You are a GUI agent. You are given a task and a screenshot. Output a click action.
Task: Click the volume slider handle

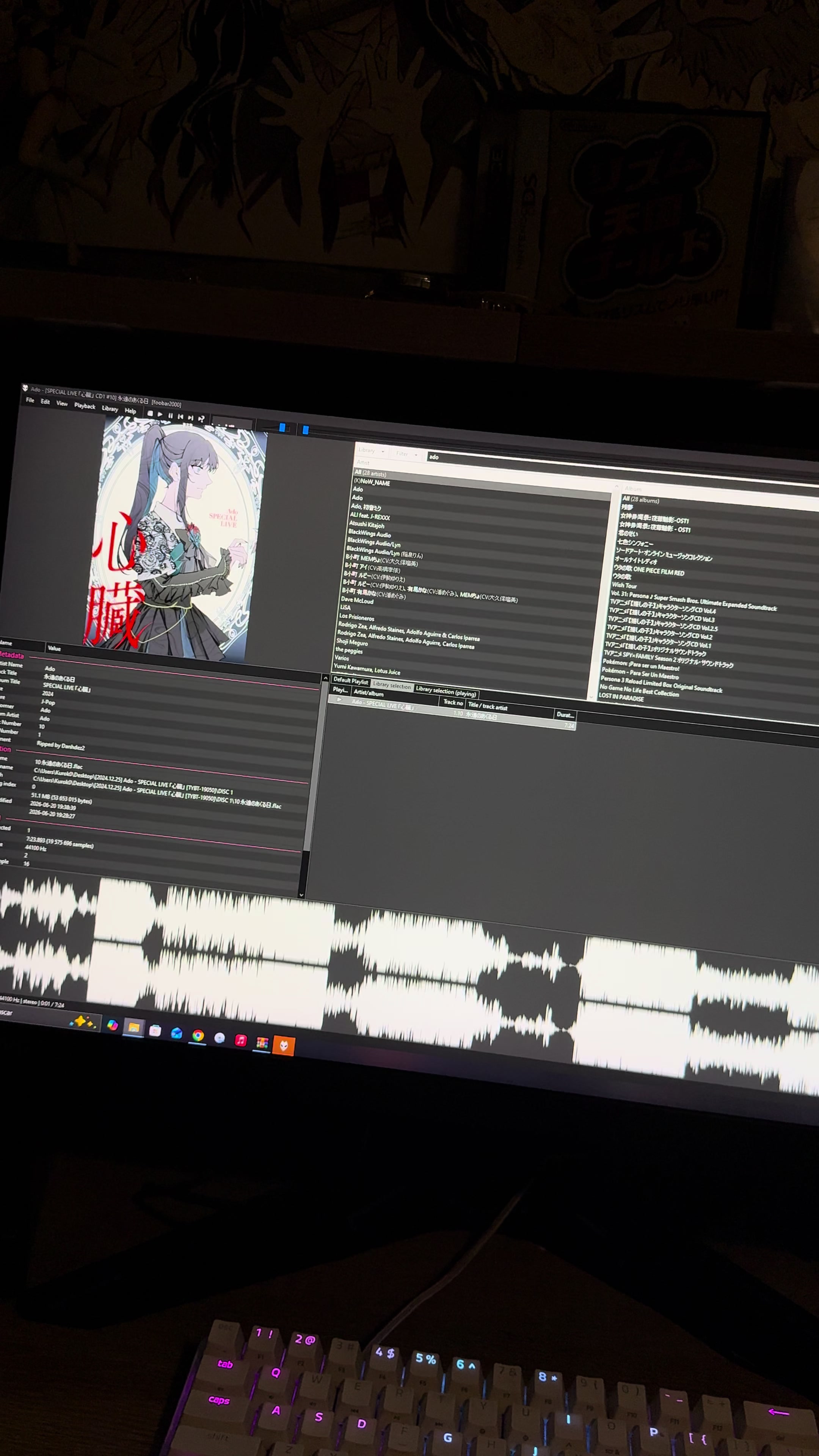pyautogui.click(x=282, y=428)
